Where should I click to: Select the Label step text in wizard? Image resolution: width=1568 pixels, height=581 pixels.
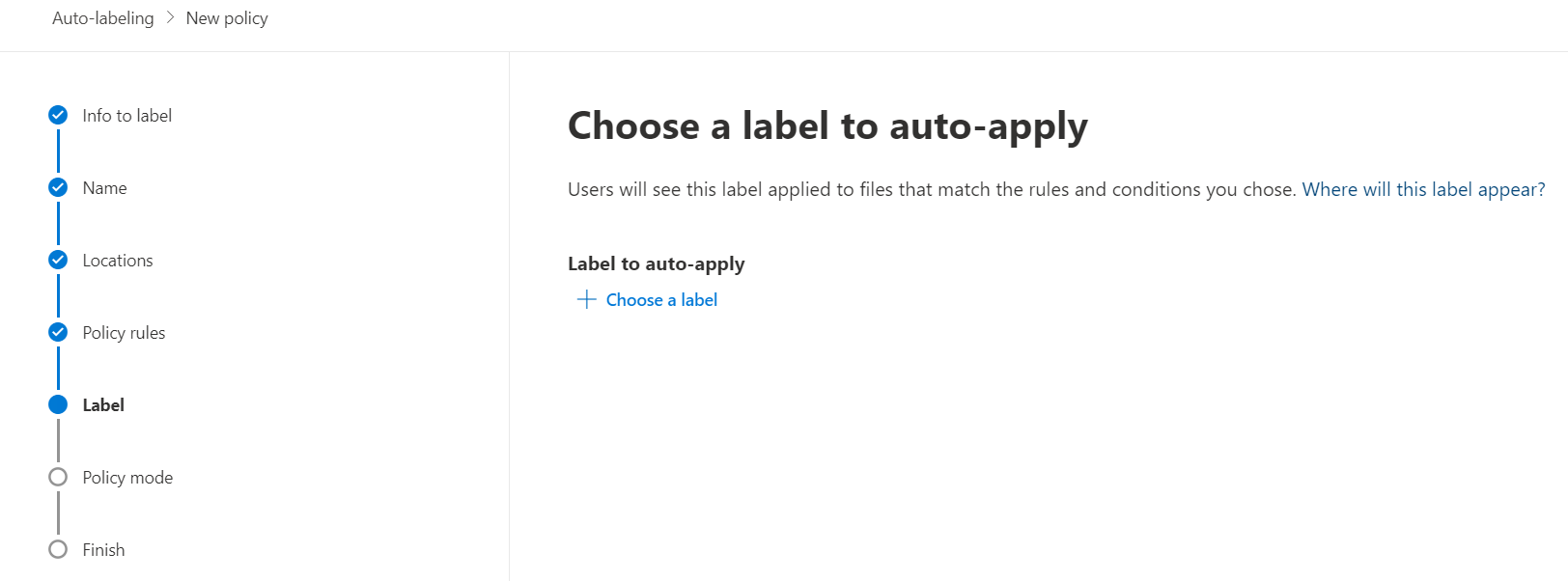(103, 405)
